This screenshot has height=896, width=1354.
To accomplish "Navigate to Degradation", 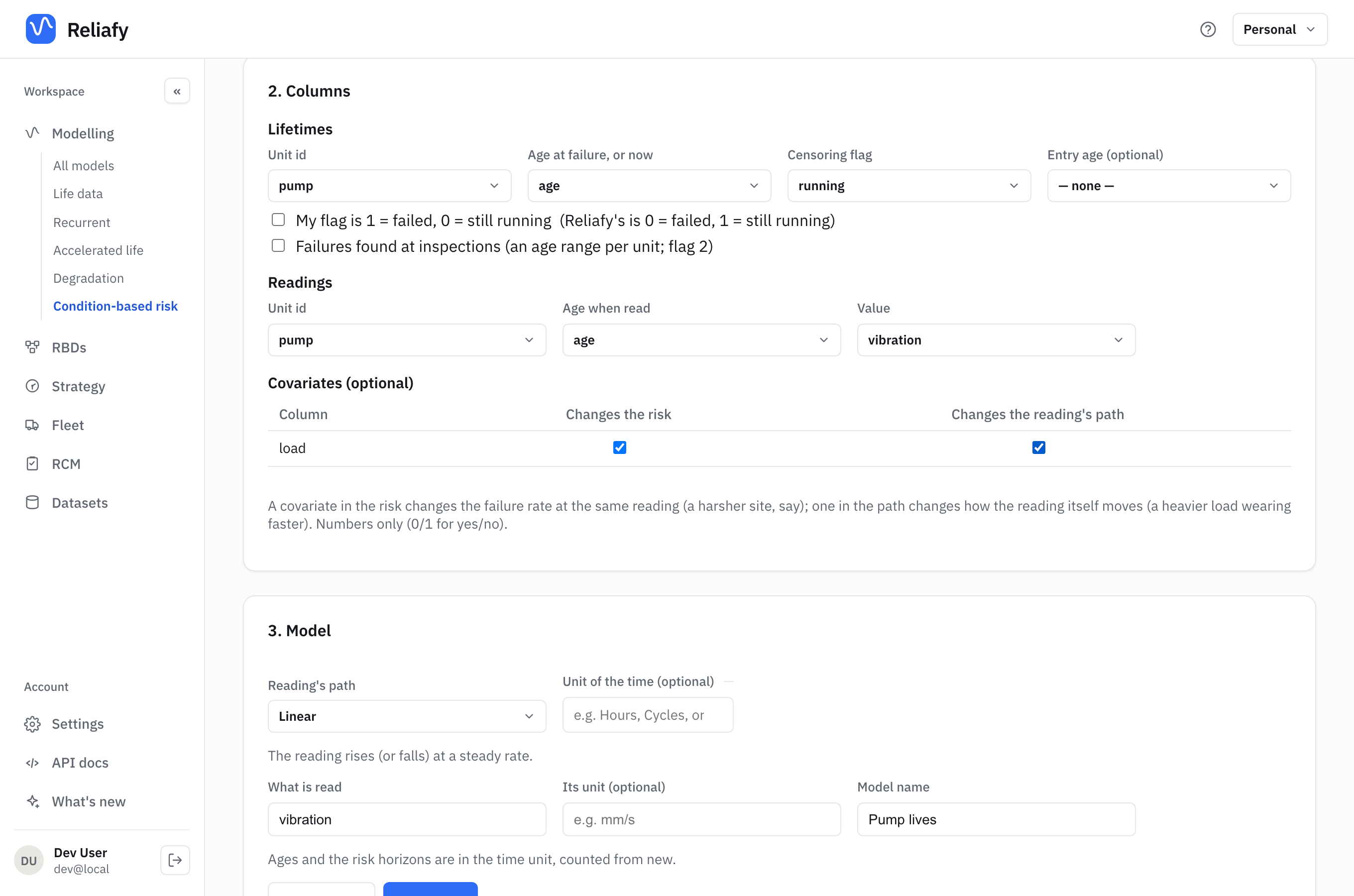I will pyautogui.click(x=89, y=278).
